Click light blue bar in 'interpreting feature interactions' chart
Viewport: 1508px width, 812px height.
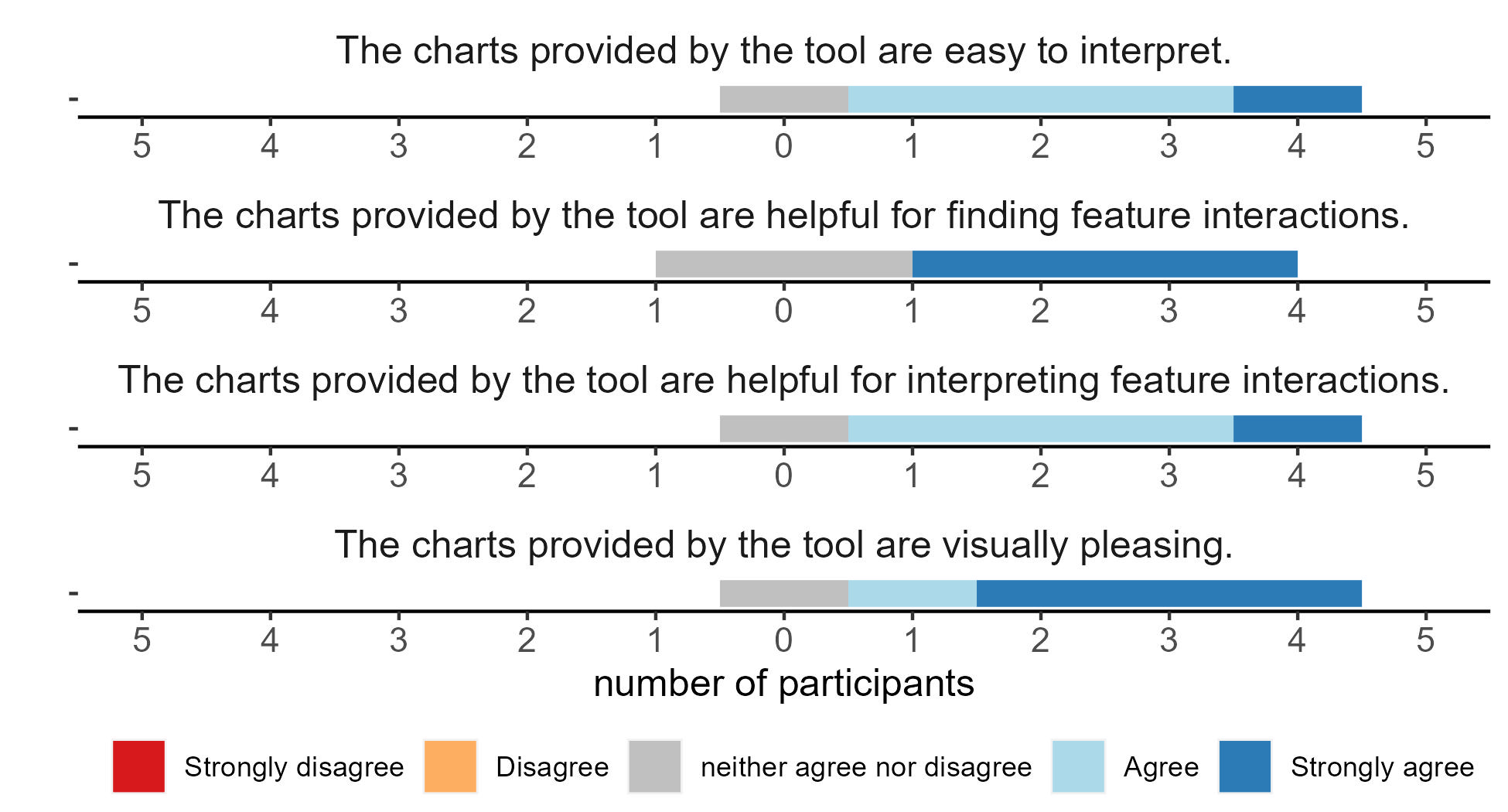[x=1041, y=429]
